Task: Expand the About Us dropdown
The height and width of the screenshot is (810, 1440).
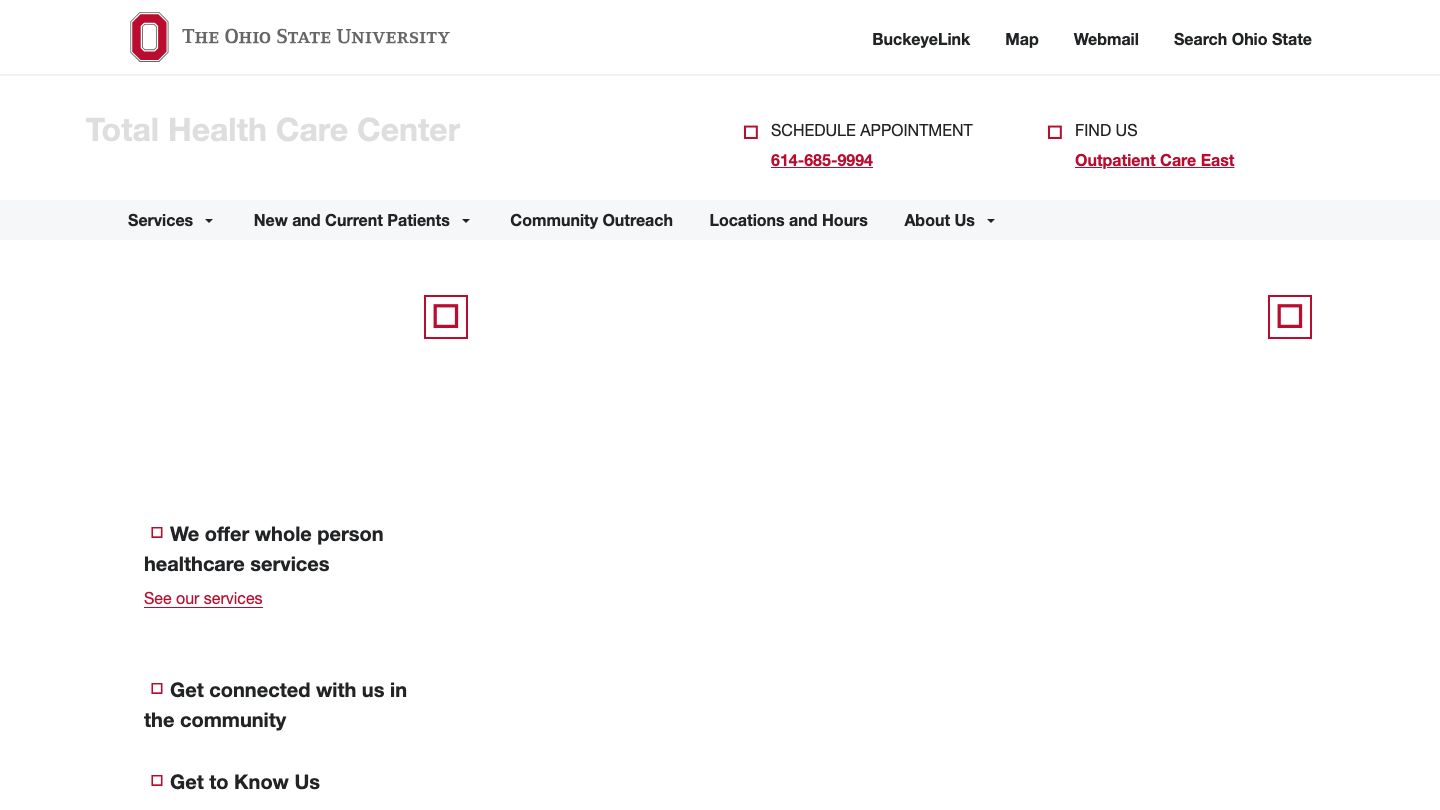Action: click(949, 220)
